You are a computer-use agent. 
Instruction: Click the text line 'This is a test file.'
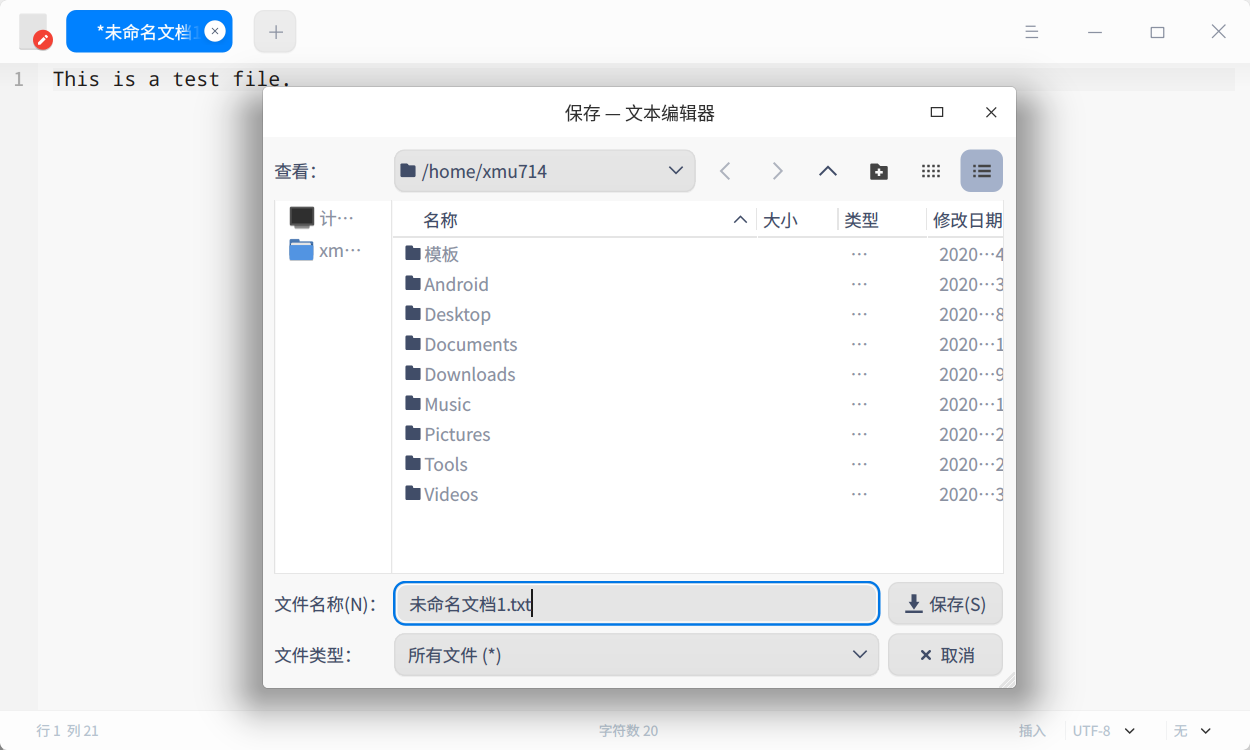coord(172,79)
